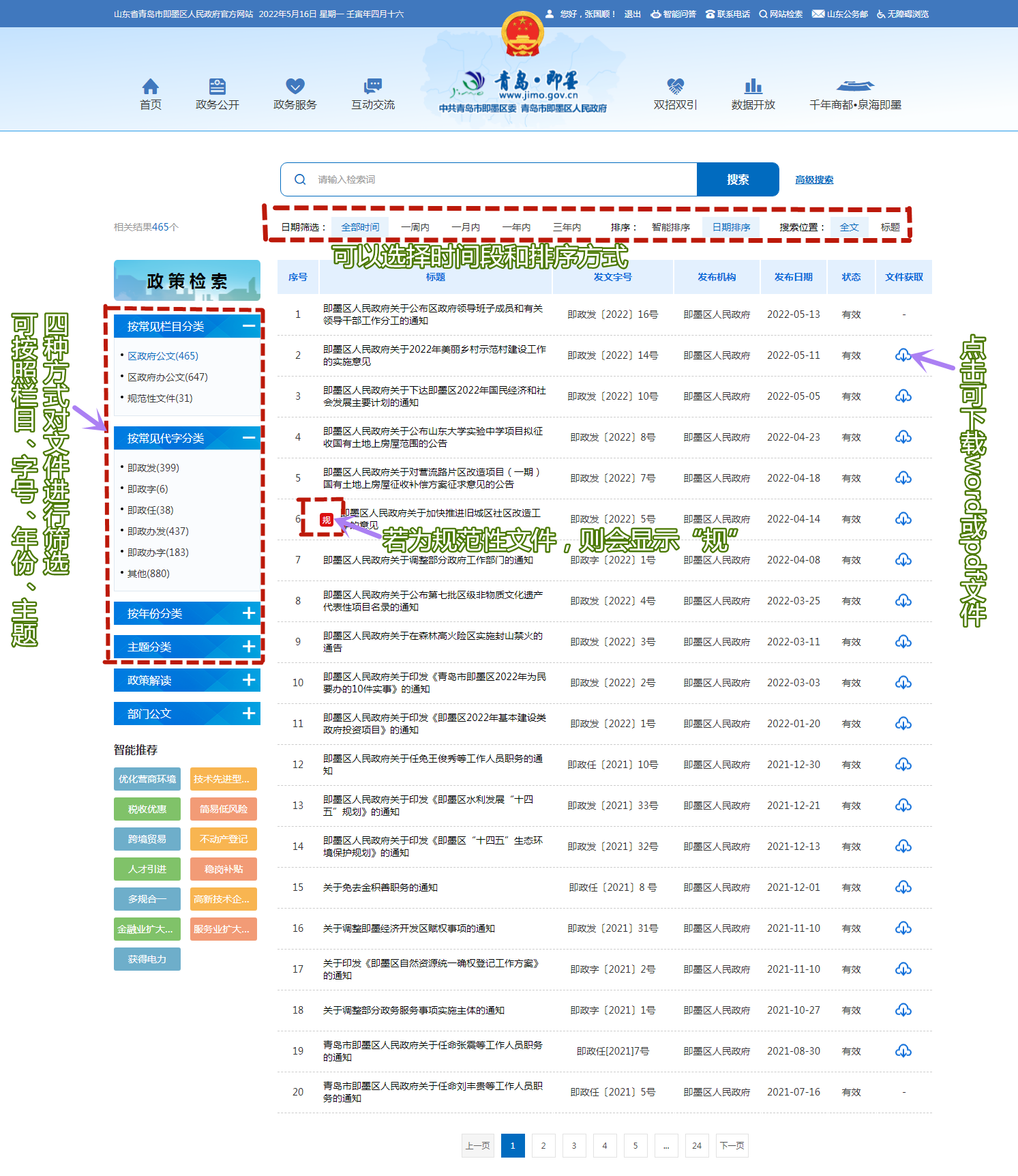Click the 首页 home icon

(150, 87)
